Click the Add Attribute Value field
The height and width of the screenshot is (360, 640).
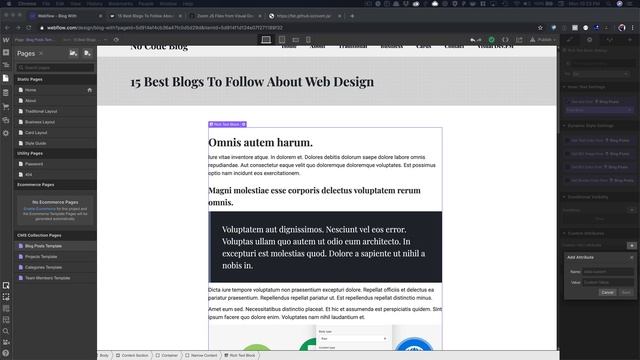[x=608, y=282]
